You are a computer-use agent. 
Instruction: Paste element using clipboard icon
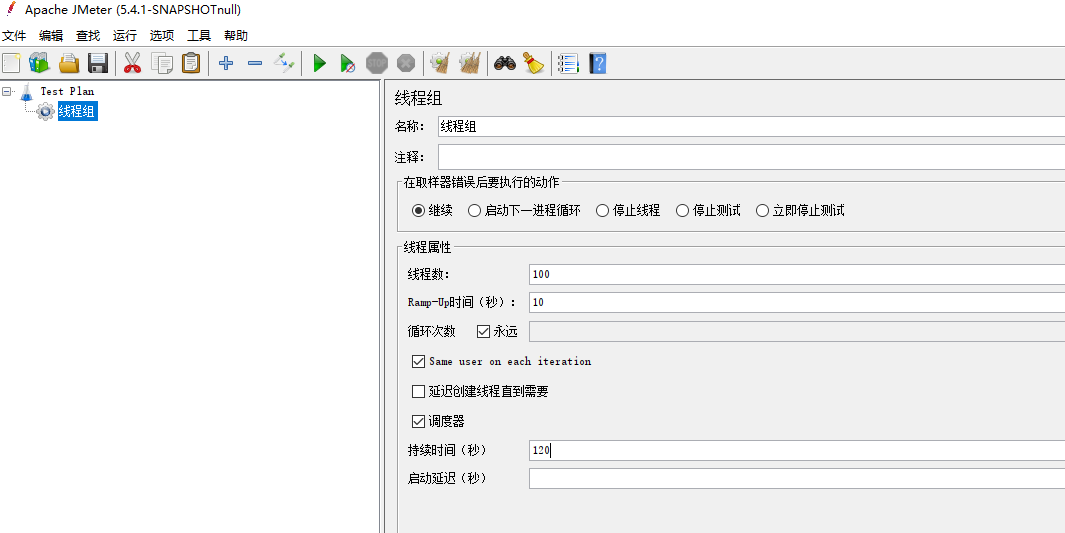pyautogui.click(x=191, y=64)
